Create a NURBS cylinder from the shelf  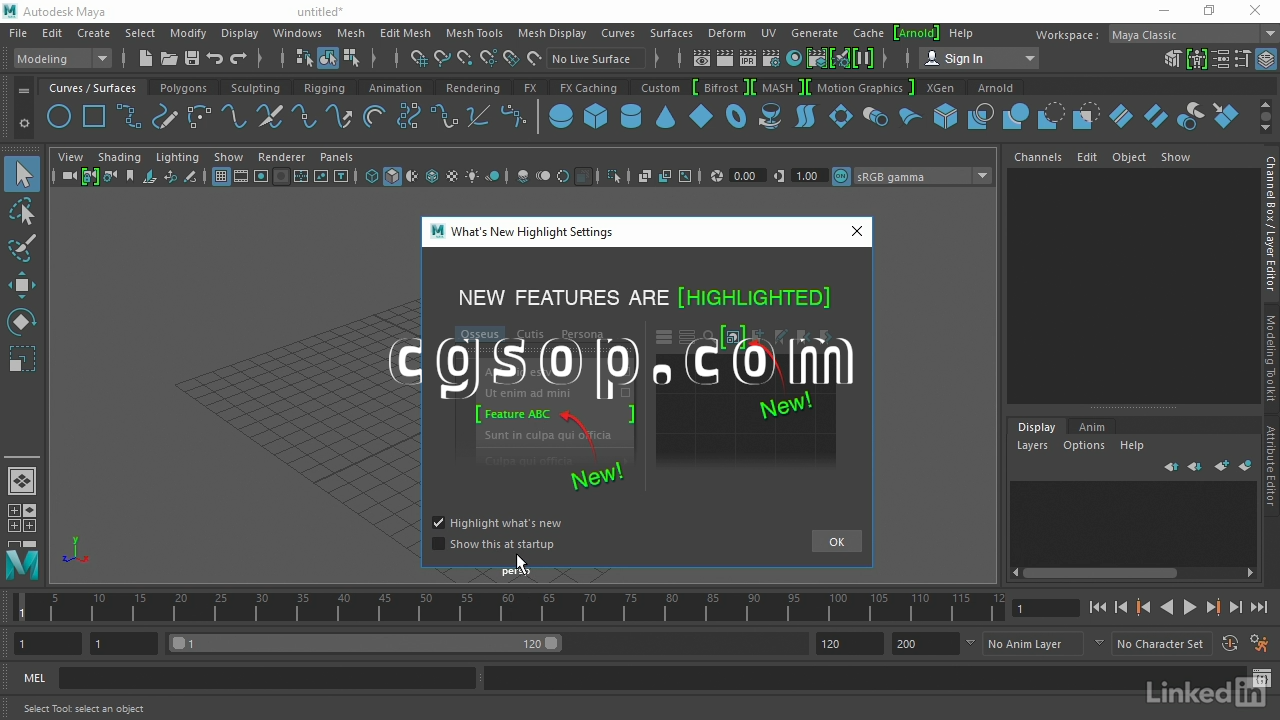[631, 117]
